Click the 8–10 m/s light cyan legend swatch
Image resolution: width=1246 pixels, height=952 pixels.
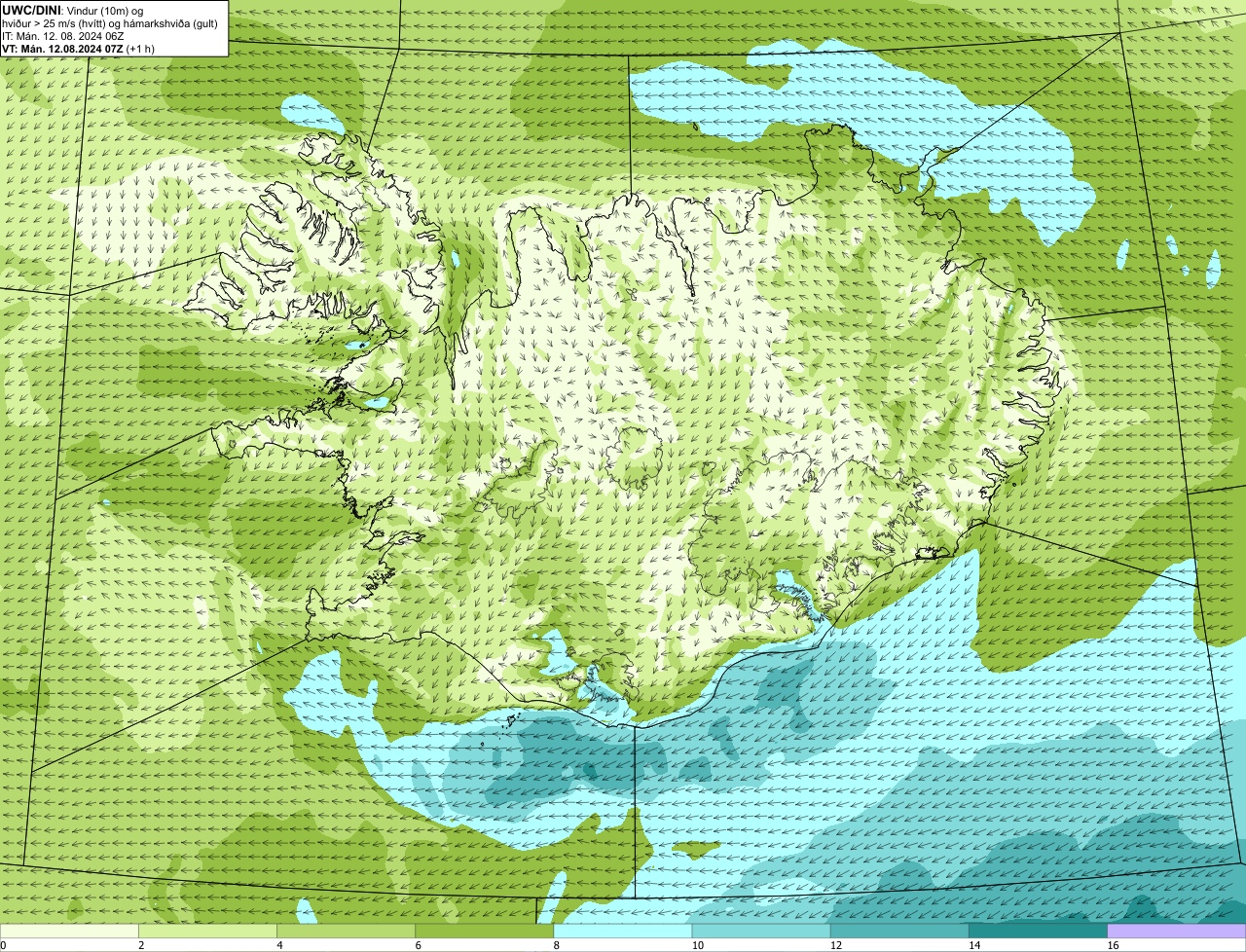coord(623,931)
